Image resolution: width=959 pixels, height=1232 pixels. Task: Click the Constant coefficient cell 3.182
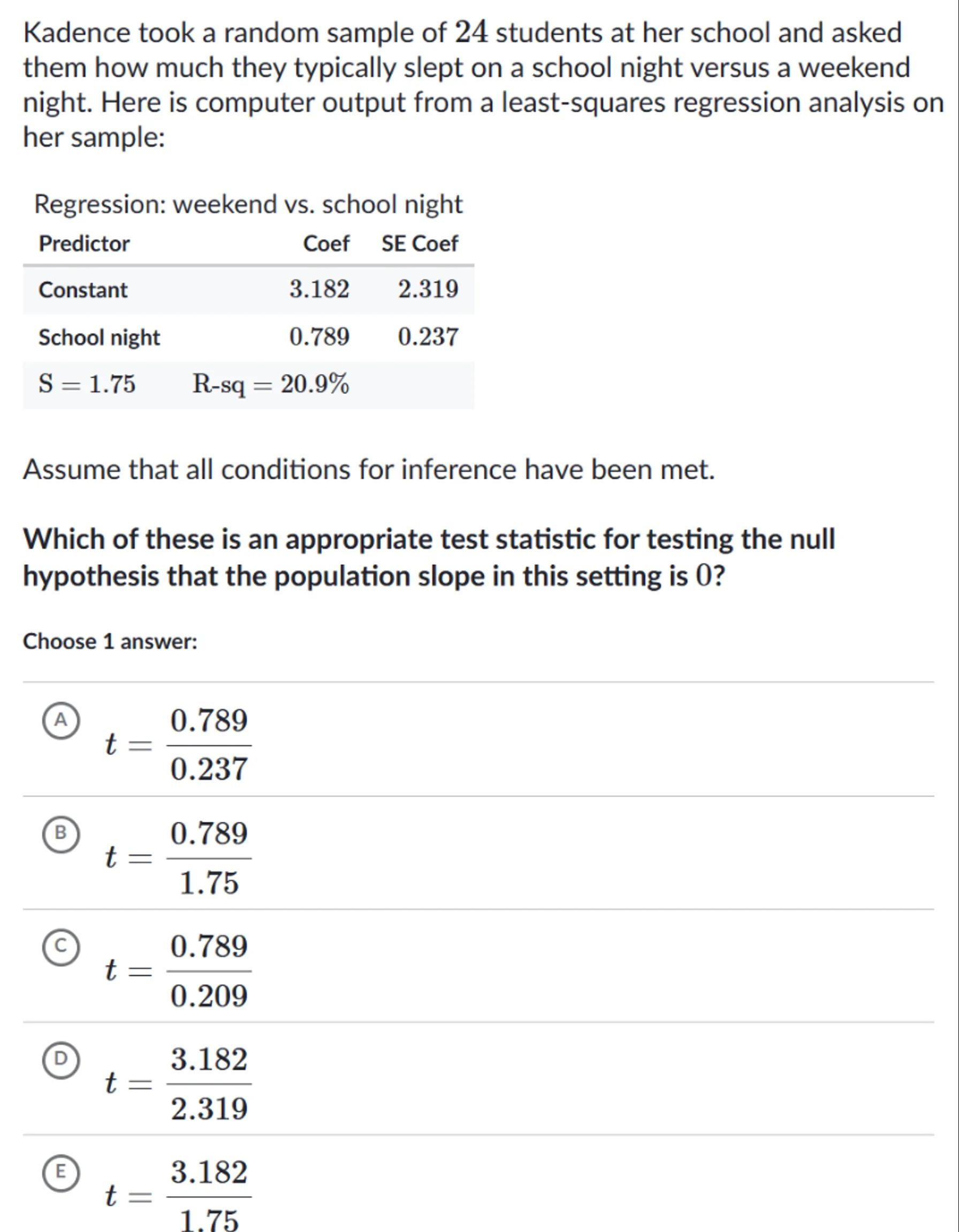point(319,289)
